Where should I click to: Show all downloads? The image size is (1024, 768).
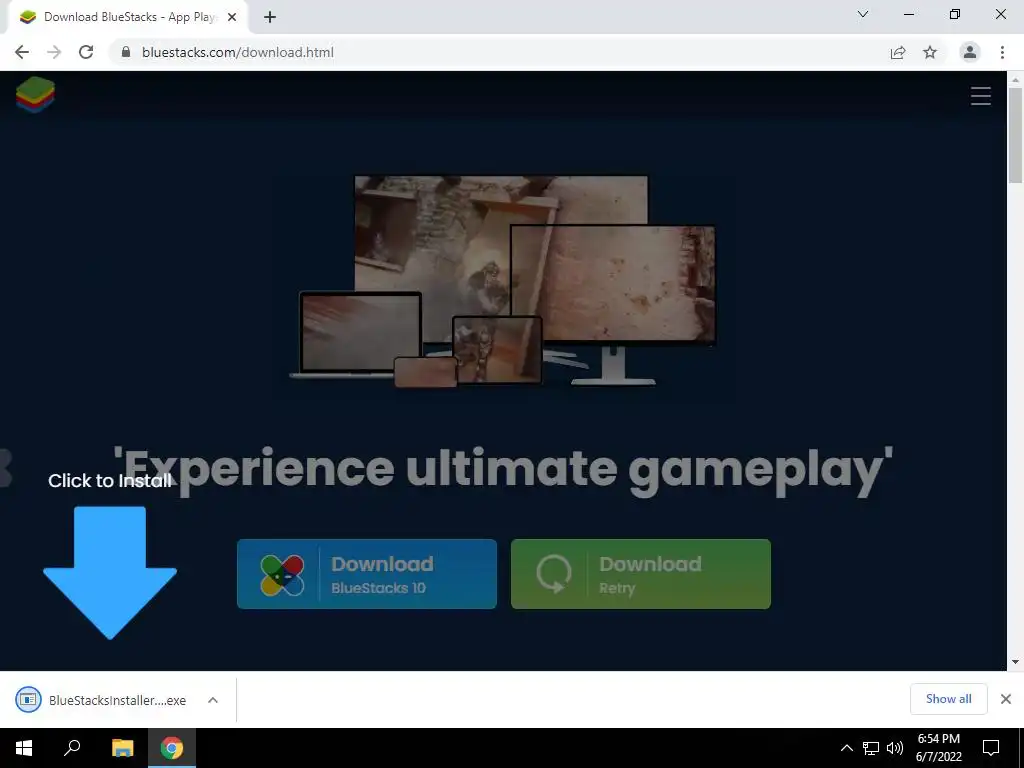(948, 699)
